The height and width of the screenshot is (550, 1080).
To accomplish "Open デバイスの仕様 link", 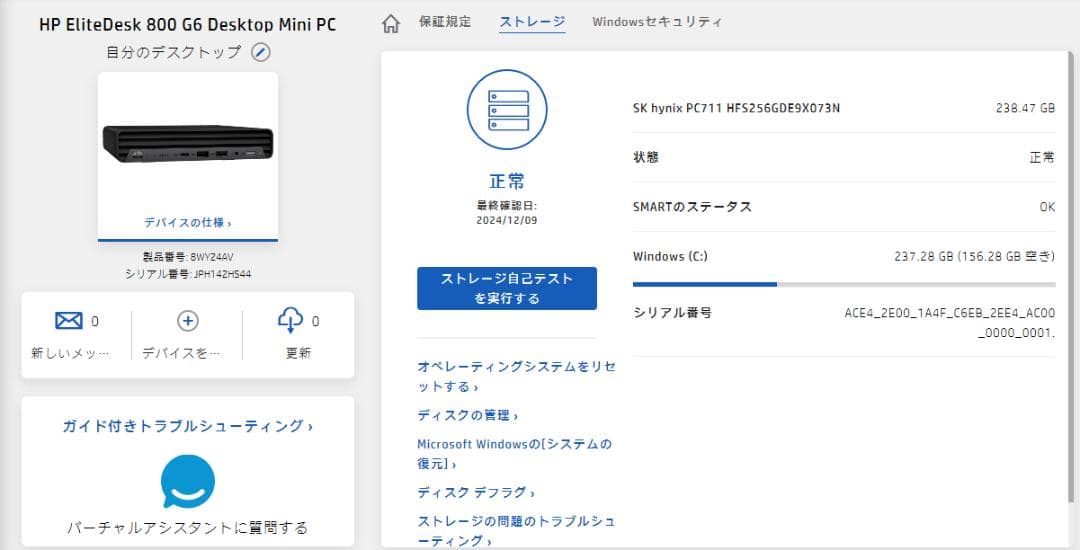I will coord(187,222).
